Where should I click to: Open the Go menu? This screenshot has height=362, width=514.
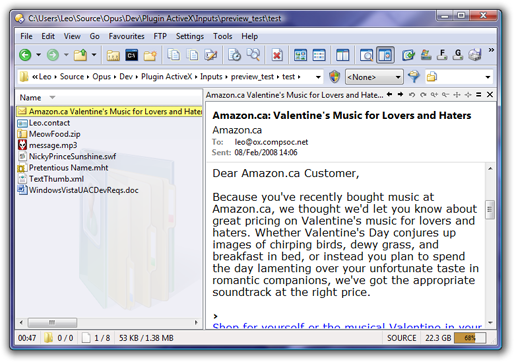[95, 36]
